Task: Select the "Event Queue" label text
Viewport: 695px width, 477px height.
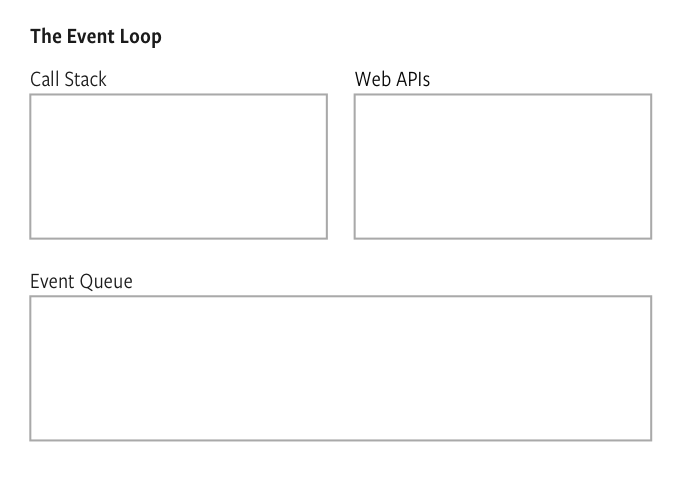Action: click(81, 281)
